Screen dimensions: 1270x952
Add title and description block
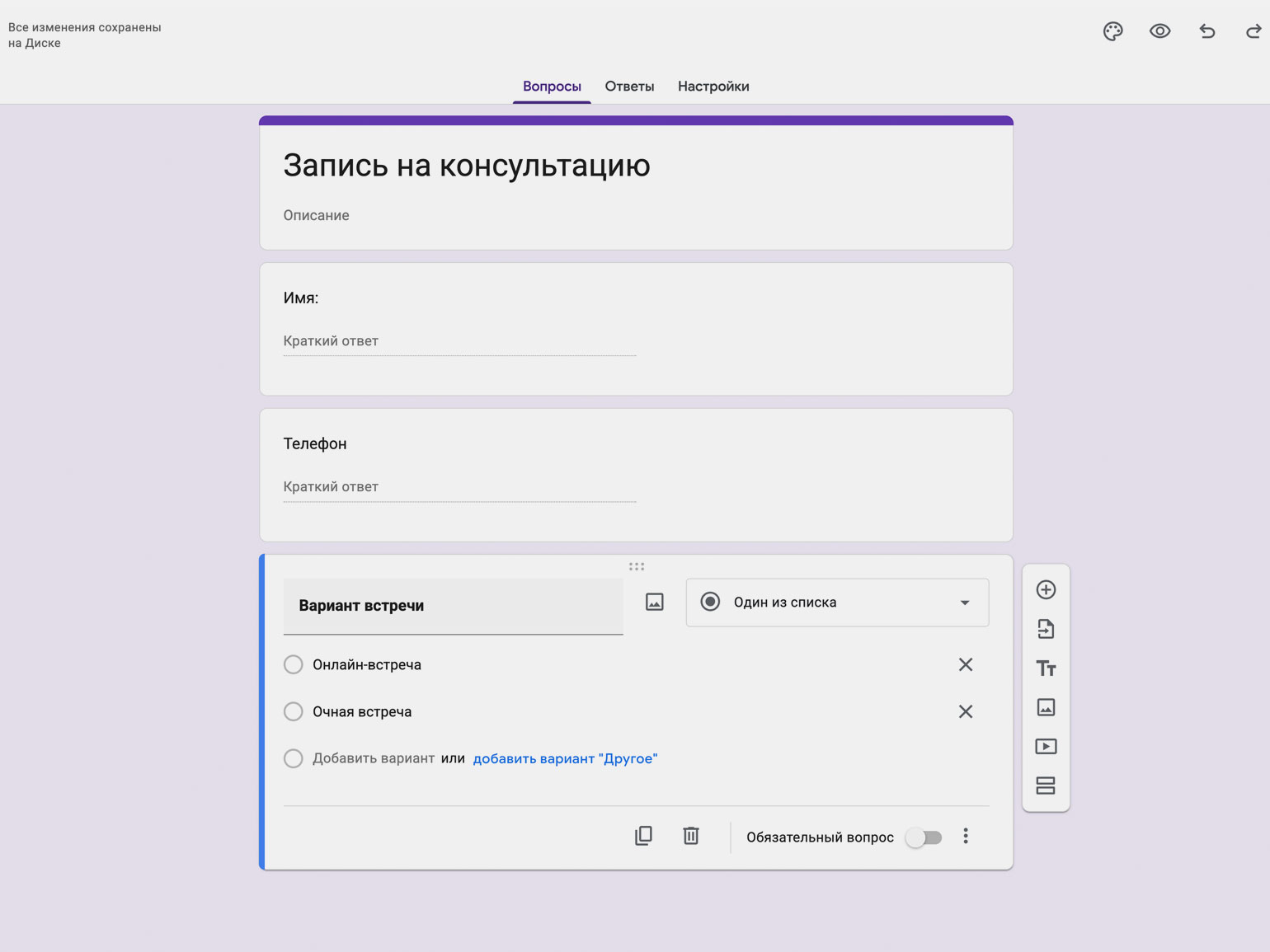pos(1046,668)
